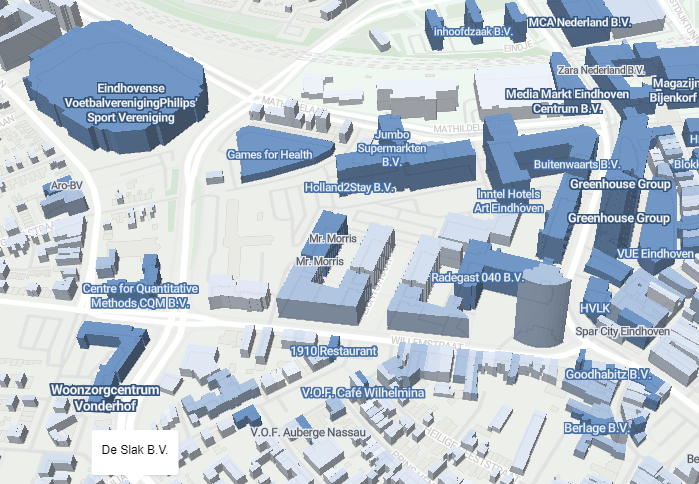Select the V.O.F. Café Wilhelmina label

pos(363,393)
